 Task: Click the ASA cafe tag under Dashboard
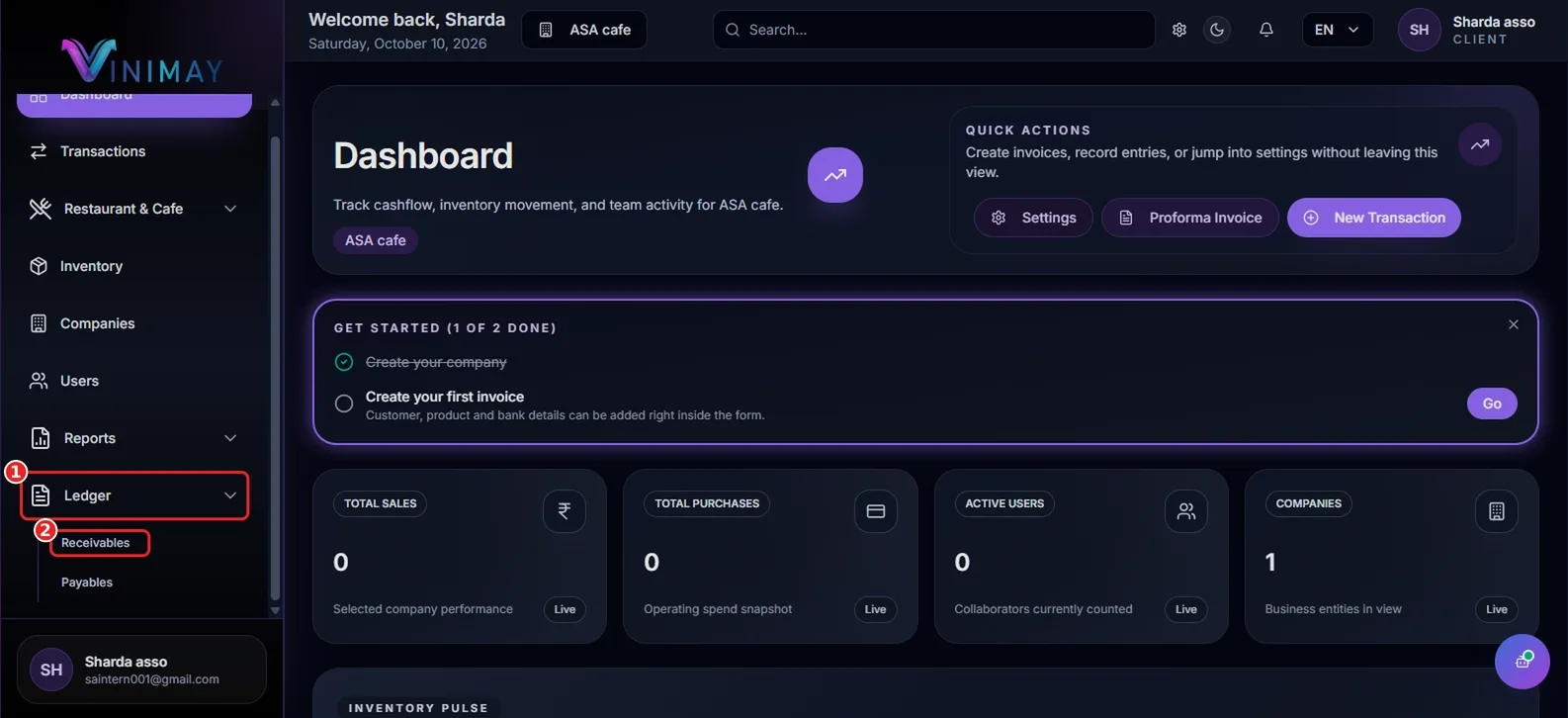pyautogui.click(x=376, y=240)
